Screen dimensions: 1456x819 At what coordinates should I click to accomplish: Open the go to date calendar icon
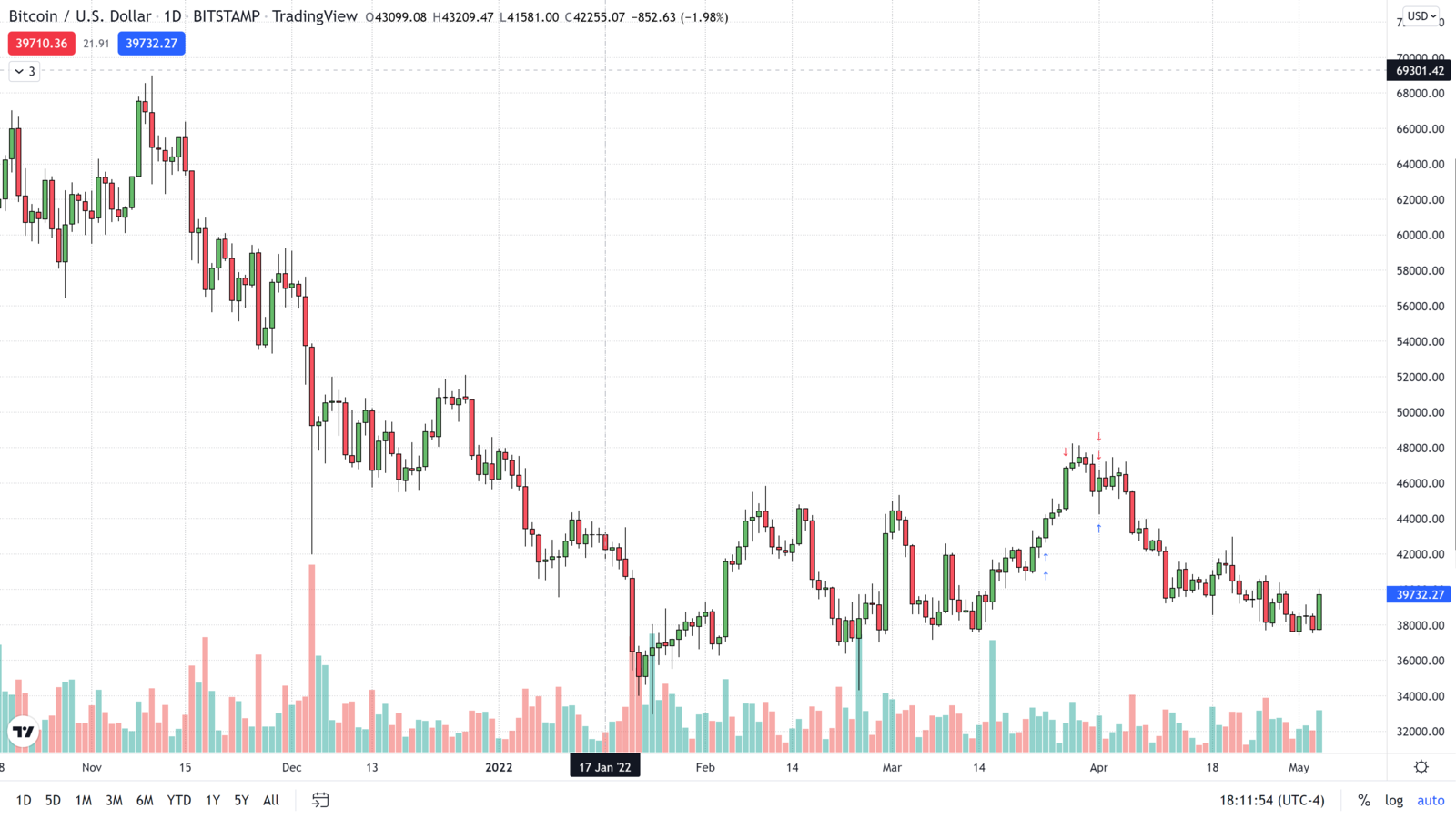coord(320,800)
